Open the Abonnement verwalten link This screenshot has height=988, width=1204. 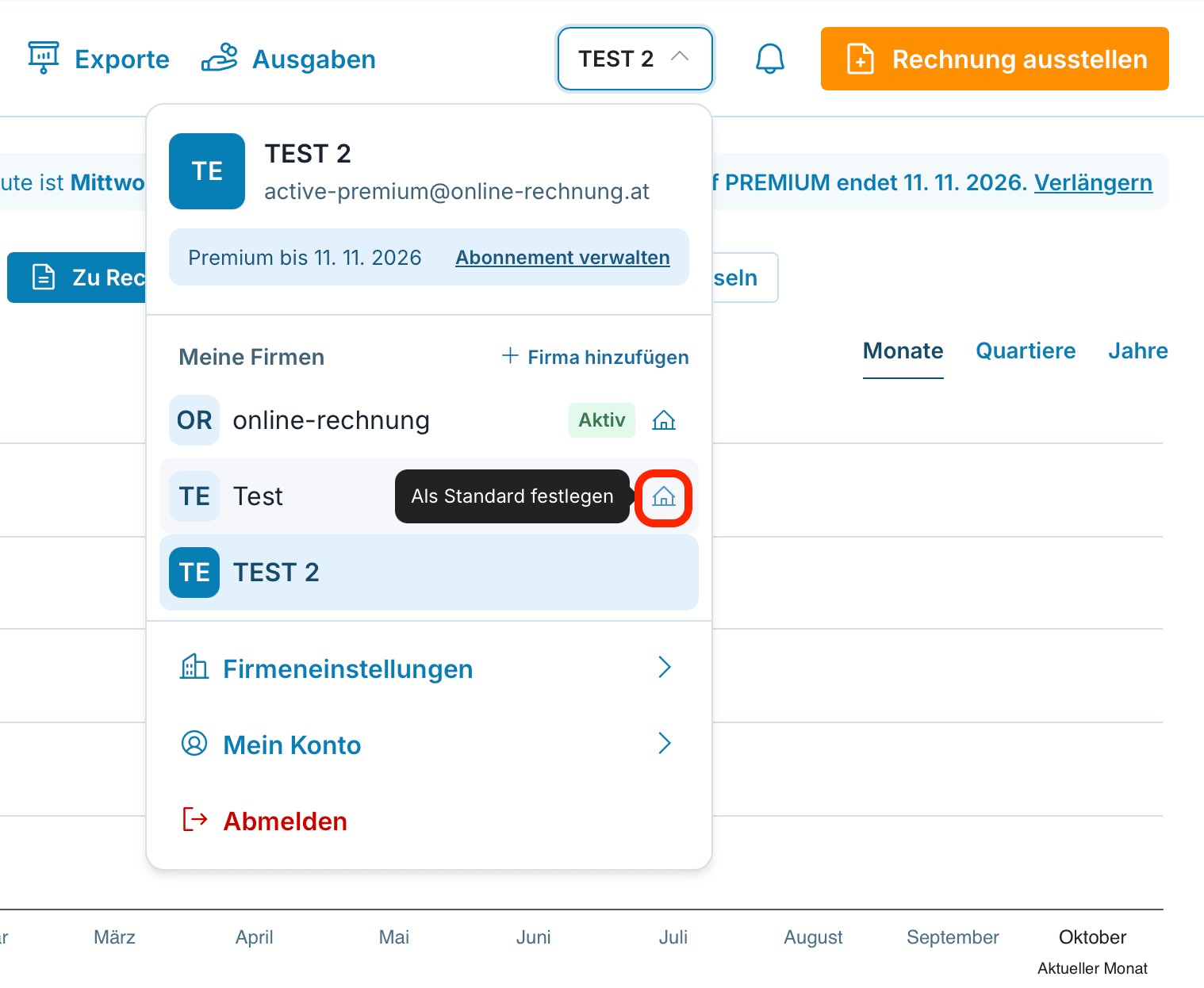(x=562, y=258)
